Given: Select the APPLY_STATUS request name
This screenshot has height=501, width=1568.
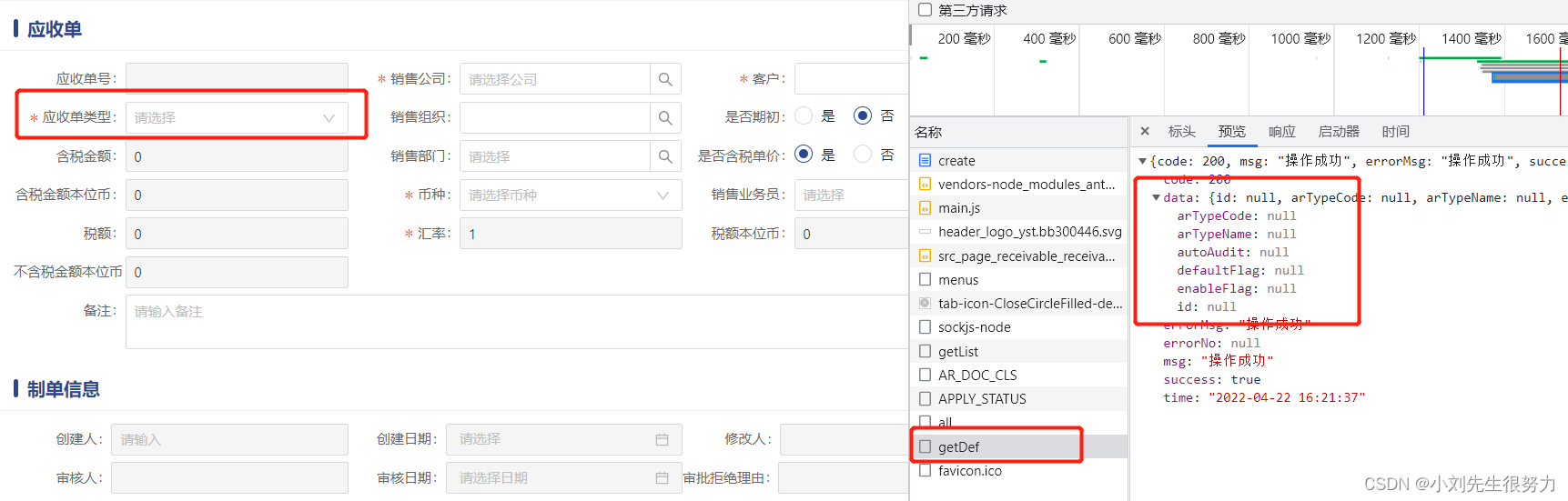Looking at the screenshot, I should (x=982, y=398).
